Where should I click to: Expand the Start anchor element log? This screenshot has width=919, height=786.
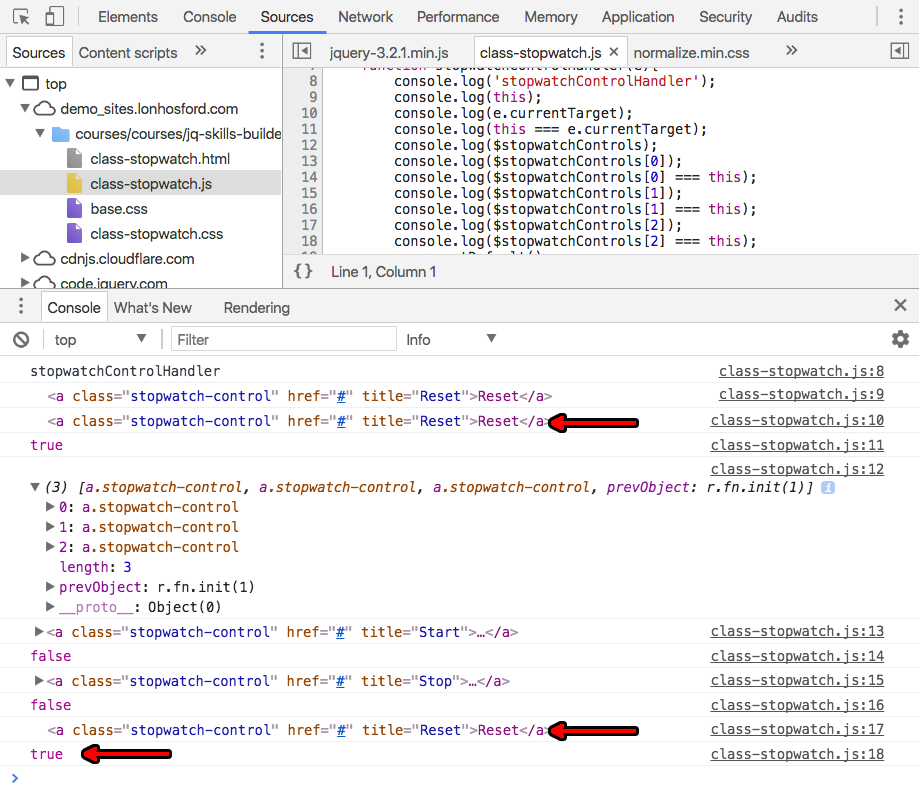(x=39, y=631)
